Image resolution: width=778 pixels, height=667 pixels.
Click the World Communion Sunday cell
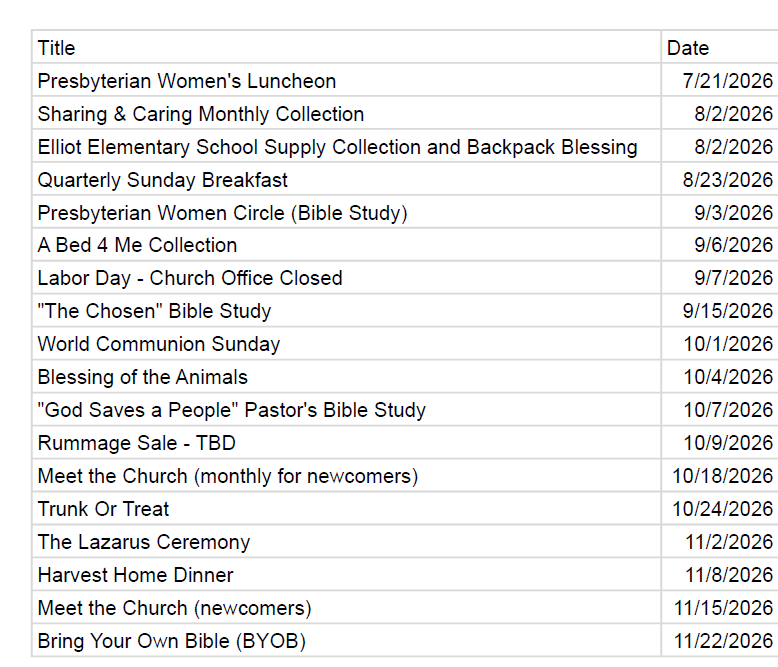[346, 344]
